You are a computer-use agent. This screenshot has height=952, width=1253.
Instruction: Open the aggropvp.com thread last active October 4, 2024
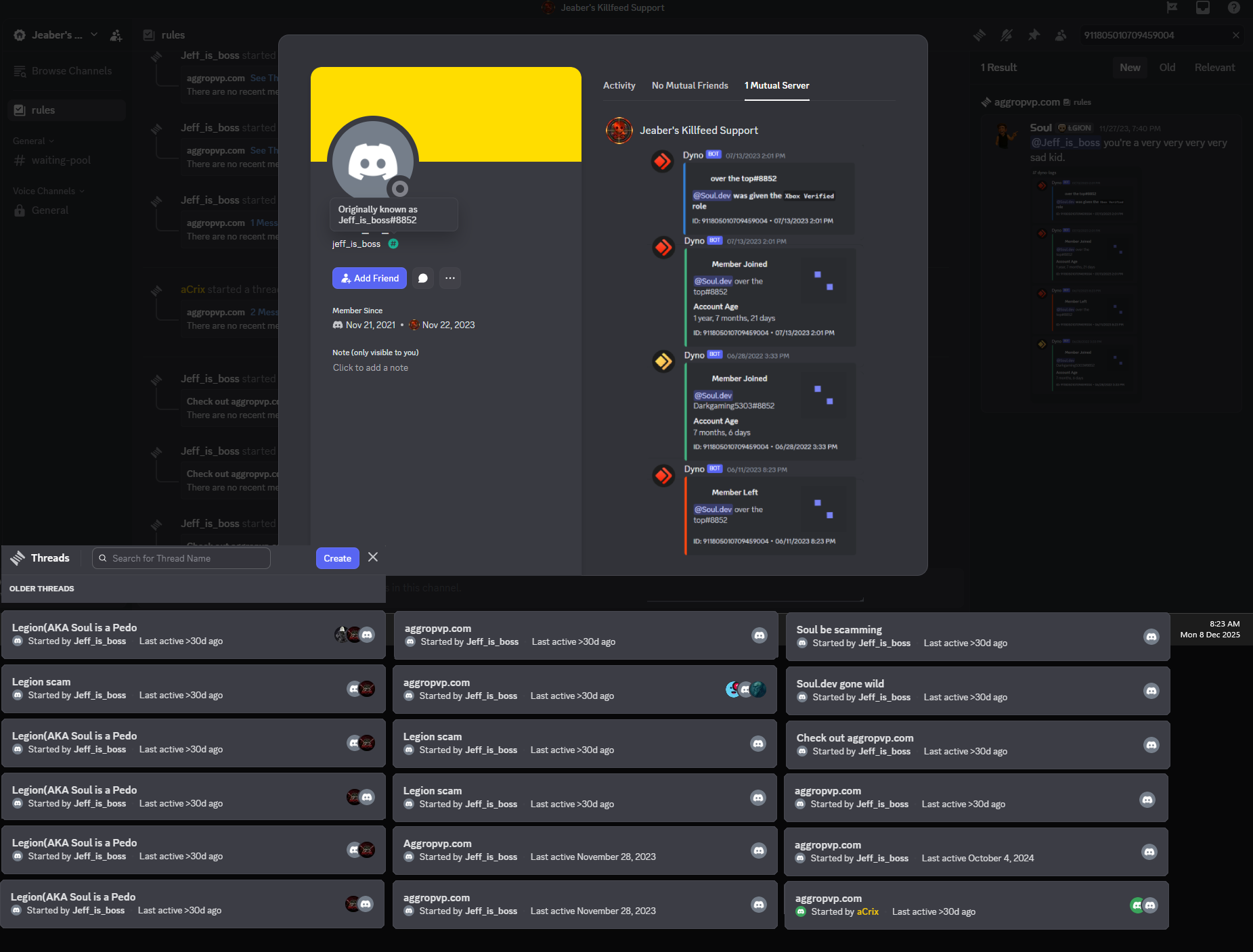tap(976, 852)
